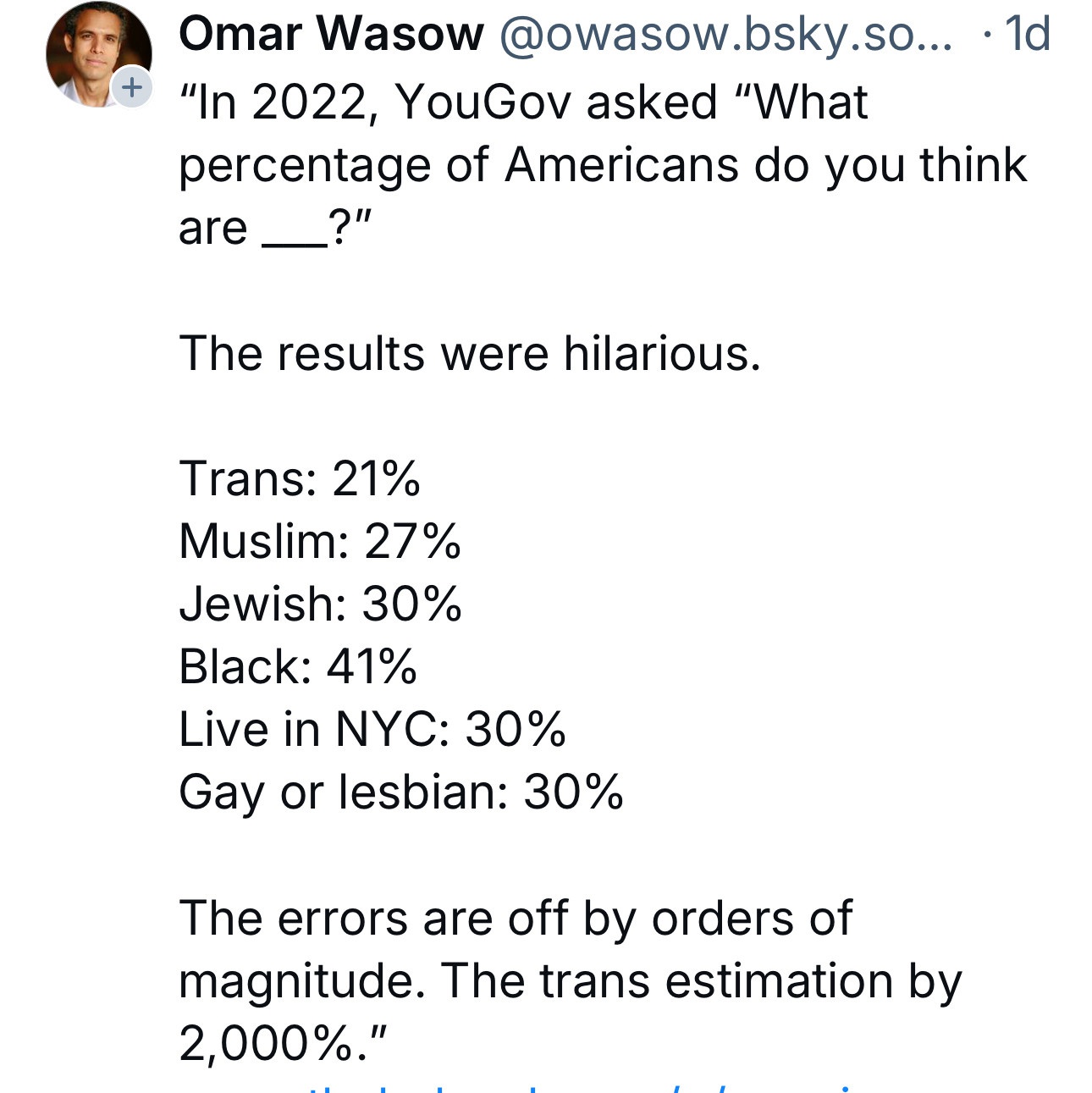Tap the follow plus icon on avatar
The height and width of the screenshot is (1093, 1092).
point(132,87)
